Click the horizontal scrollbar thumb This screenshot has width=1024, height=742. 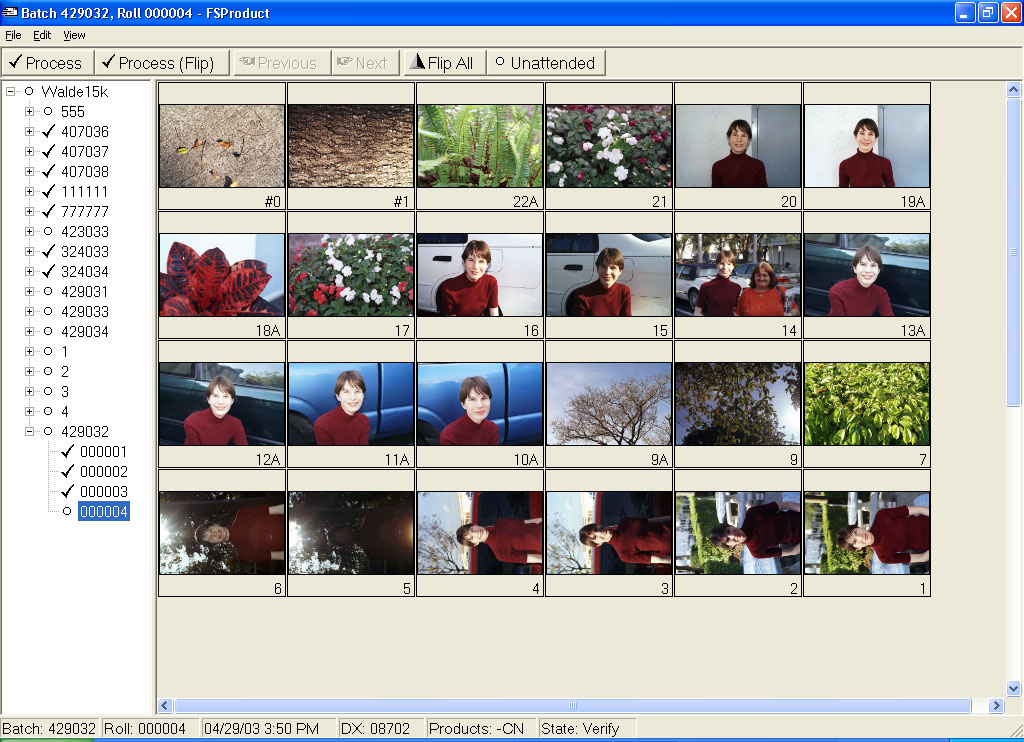(x=572, y=706)
